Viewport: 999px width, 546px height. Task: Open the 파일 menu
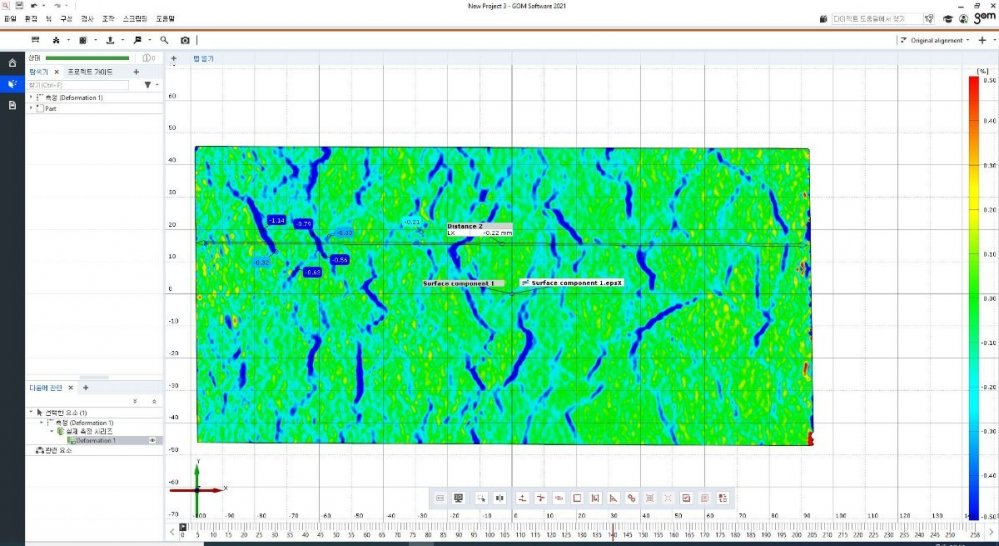(x=10, y=18)
